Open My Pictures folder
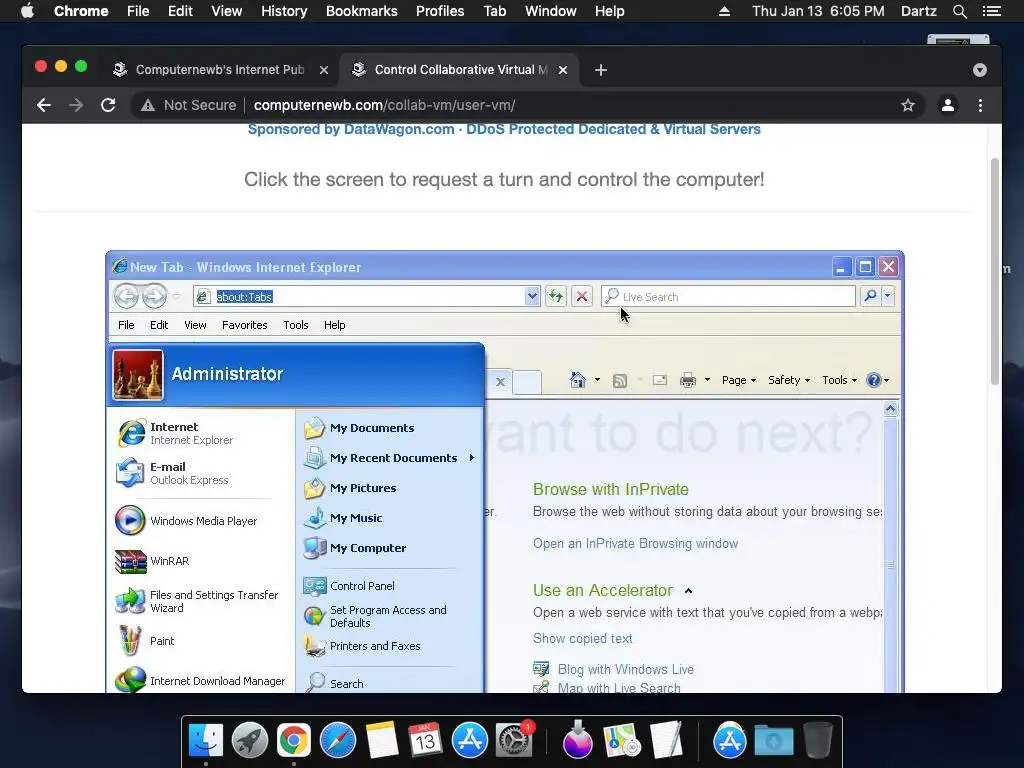This screenshot has height=768, width=1024. [350, 488]
